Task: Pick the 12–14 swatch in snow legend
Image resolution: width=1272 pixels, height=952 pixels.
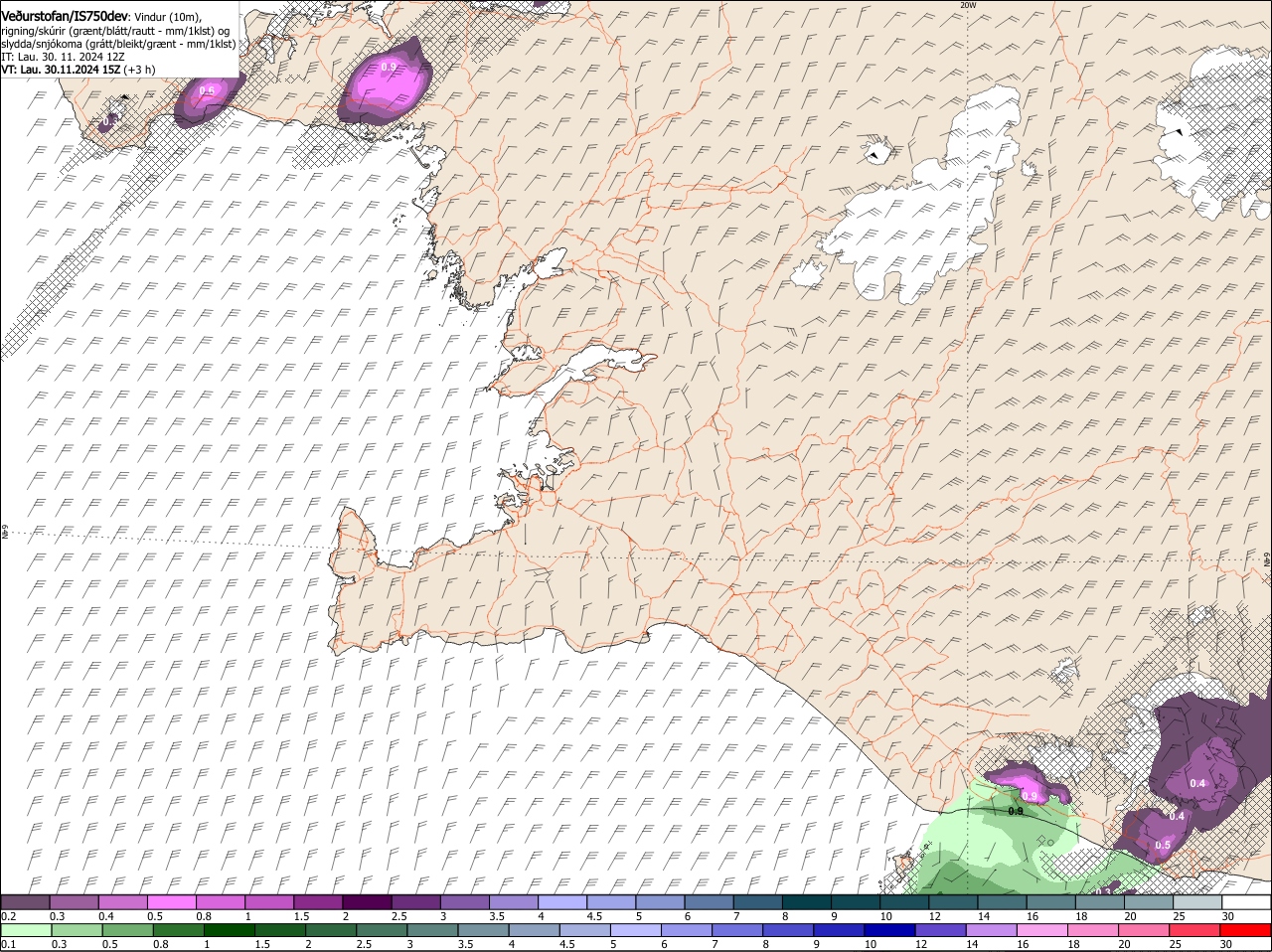Action: point(953,902)
